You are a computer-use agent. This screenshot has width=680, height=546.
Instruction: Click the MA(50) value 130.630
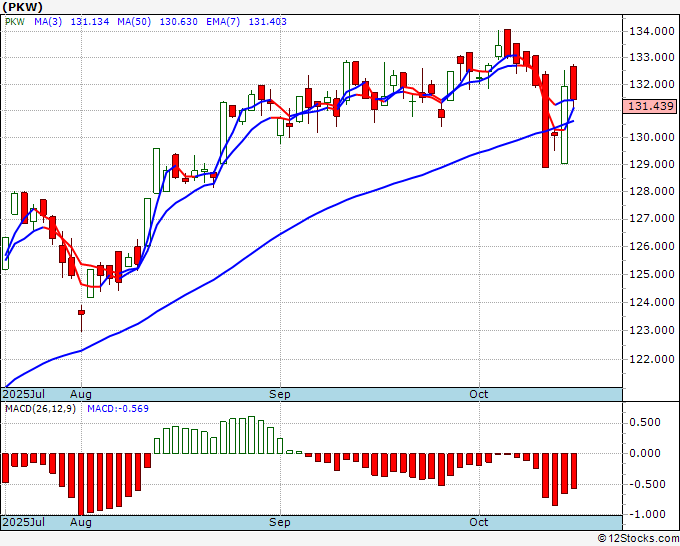[179, 22]
